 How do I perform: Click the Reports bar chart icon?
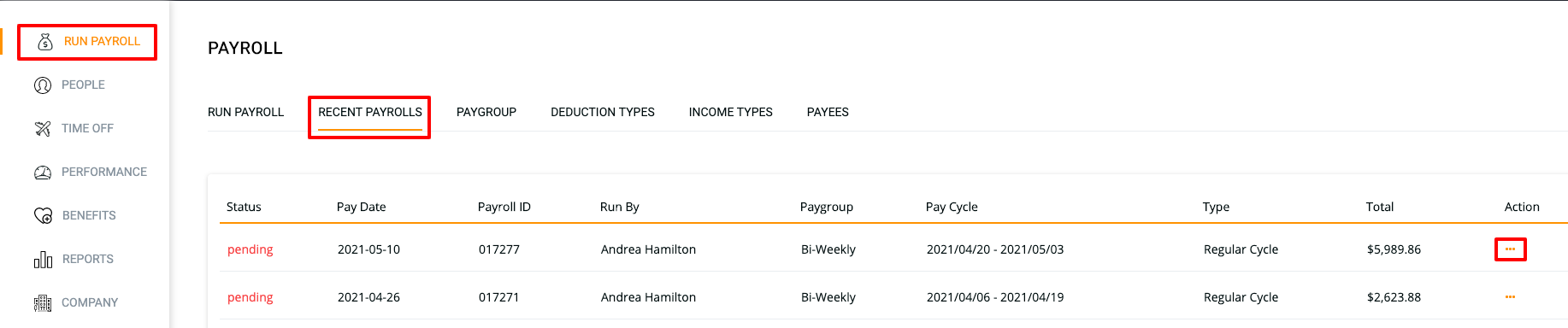43,260
